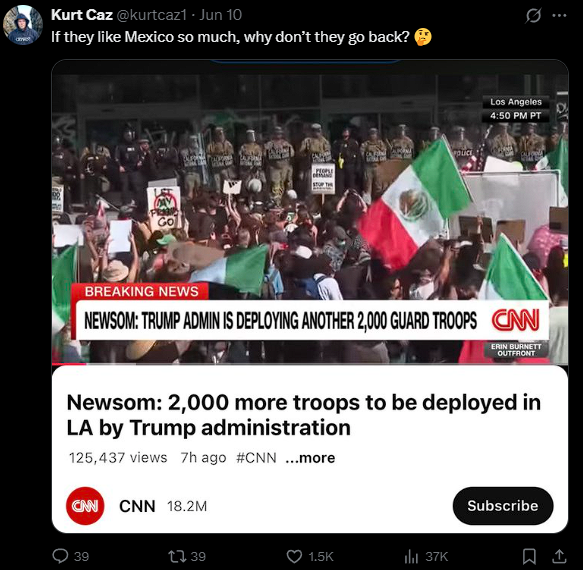
Task: View post analytics bar chart icon
Action: (x=411, y=556)
